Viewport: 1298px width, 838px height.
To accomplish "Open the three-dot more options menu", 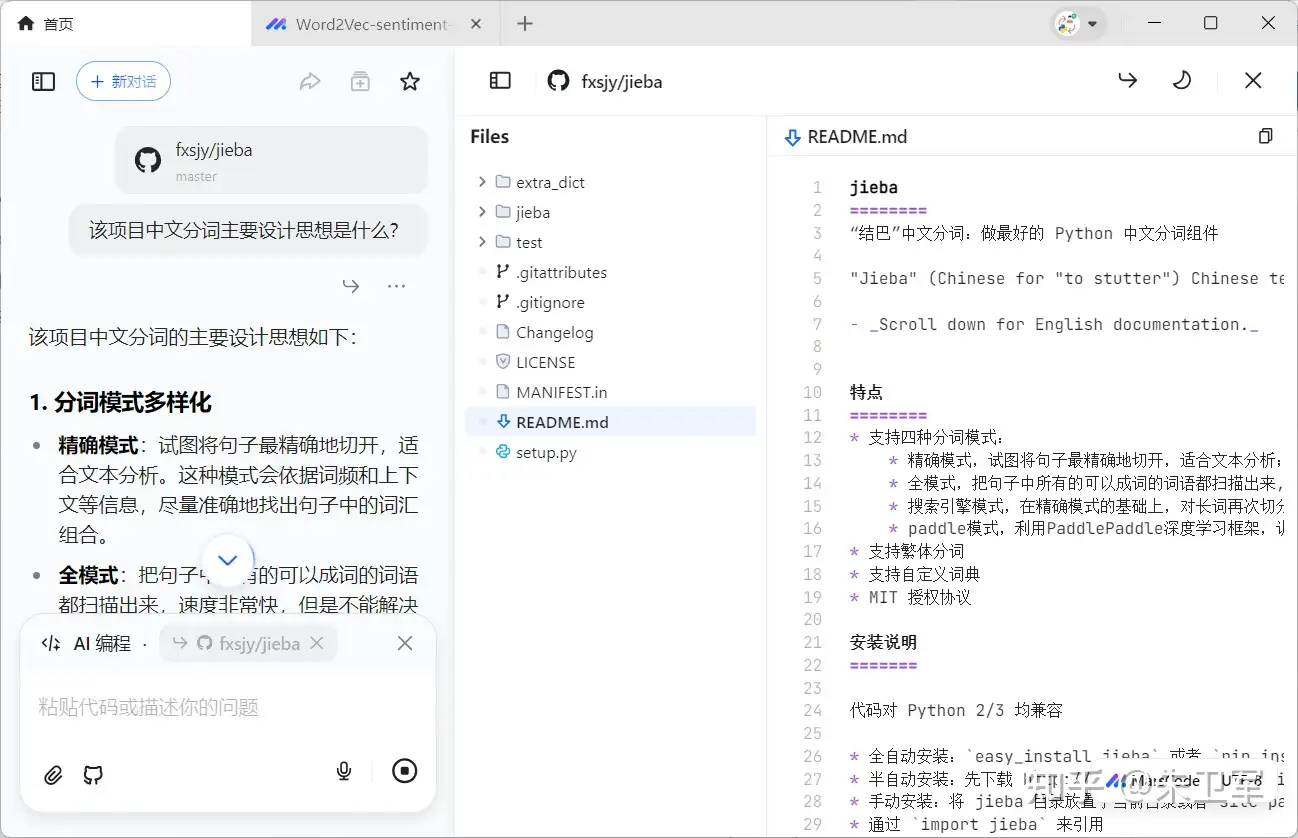I will click(x=397, y=286).
